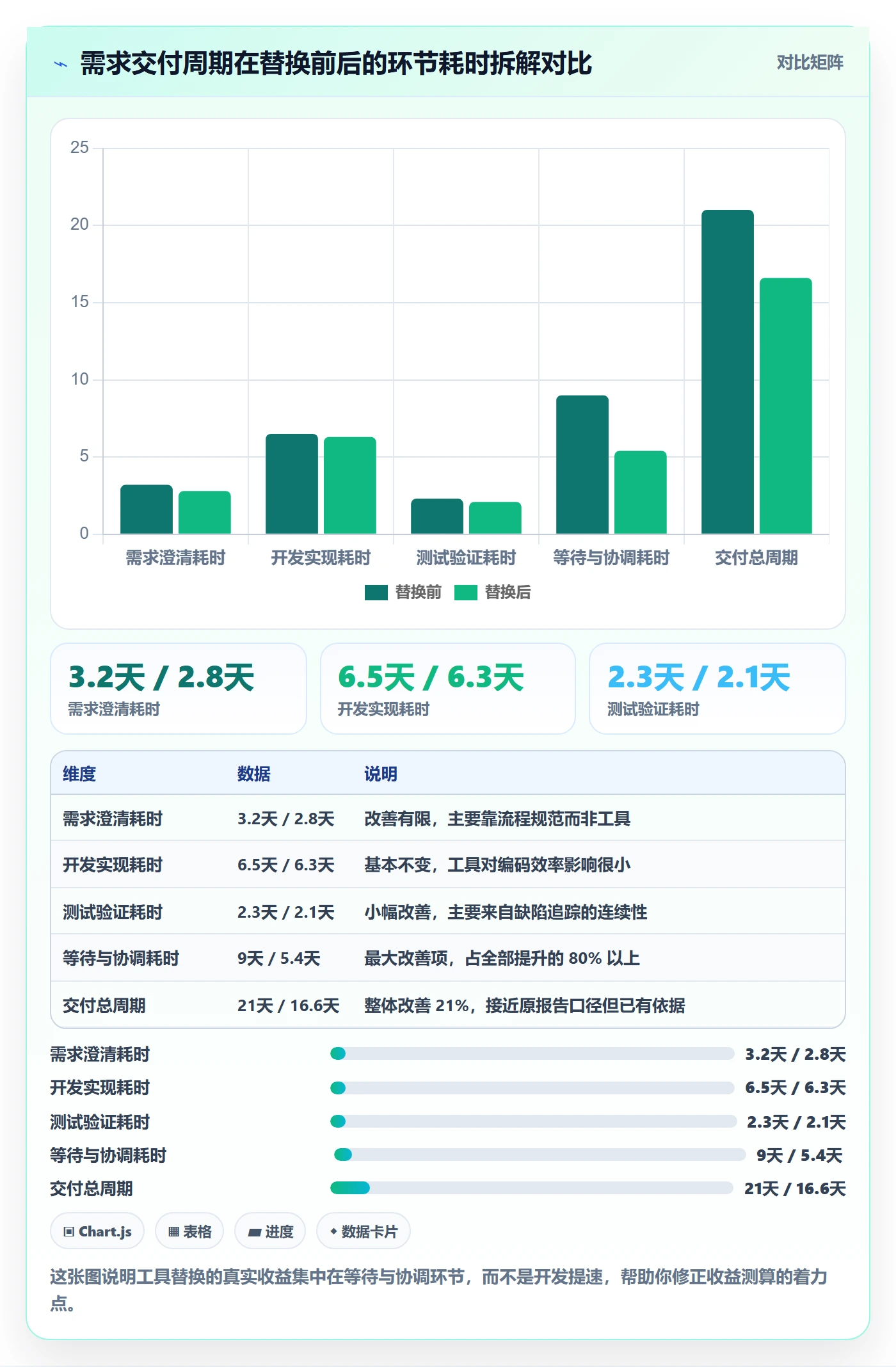Click the x-axis label 需求澄清耗时 in the chart
This screenshot has width=896, height=1367.
coord(175,557)
